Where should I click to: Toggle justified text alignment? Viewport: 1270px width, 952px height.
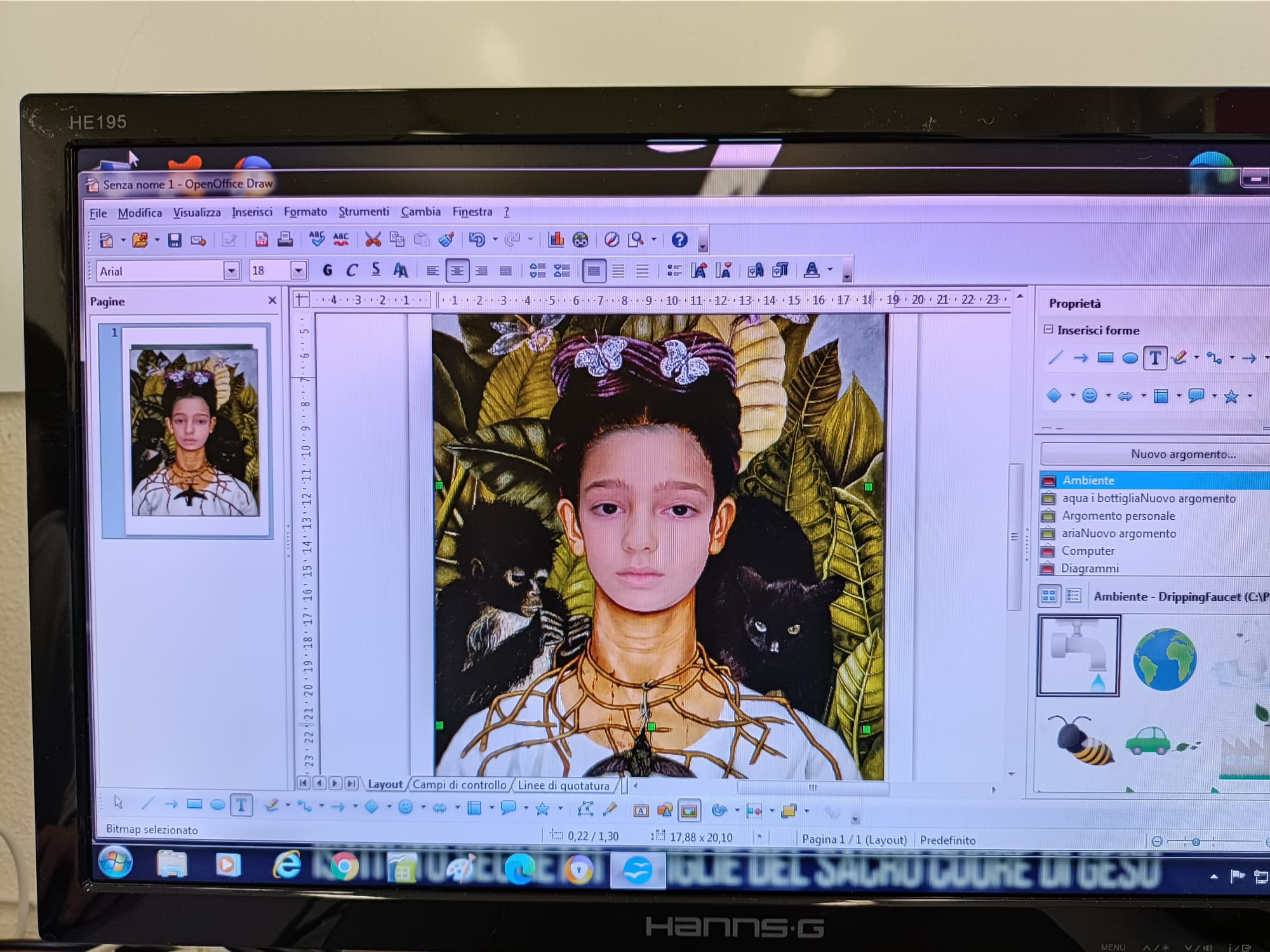[x=505, y=271]
